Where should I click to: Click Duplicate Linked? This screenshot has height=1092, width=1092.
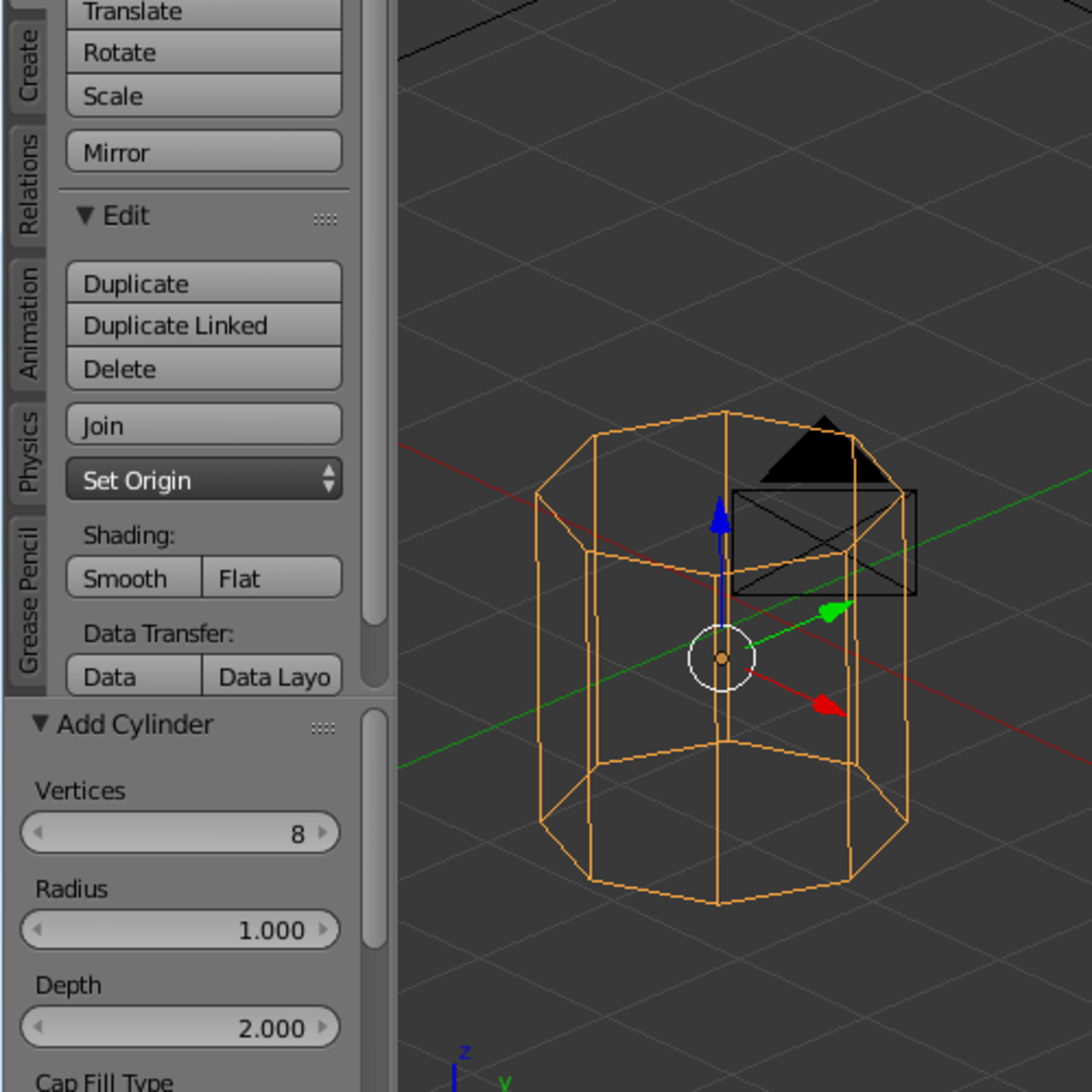click(x=203, y=325)
